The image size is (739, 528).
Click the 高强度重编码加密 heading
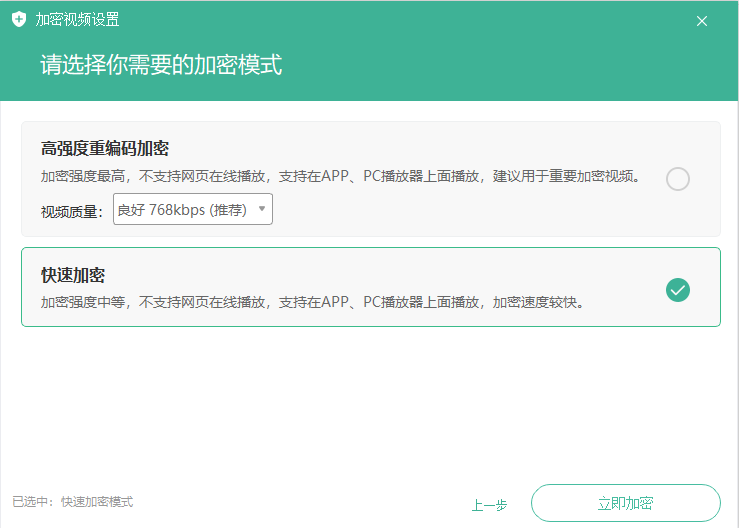tap(105, 149)
